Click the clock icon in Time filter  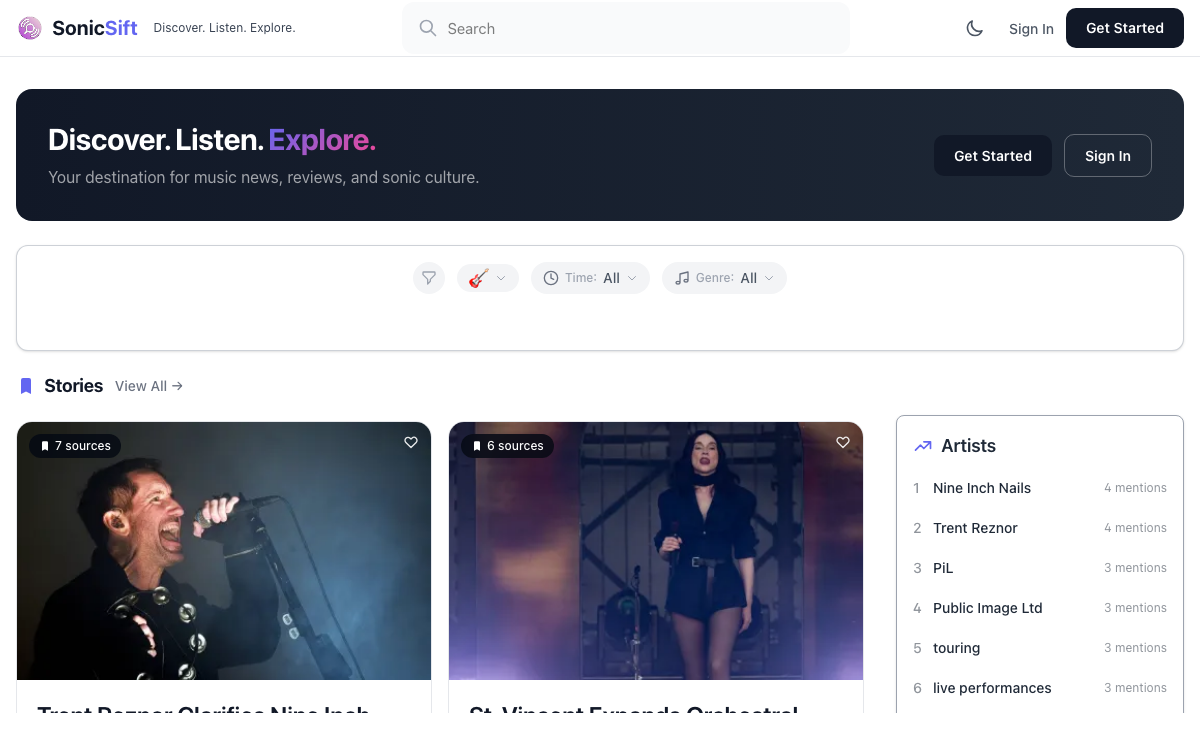click(x=551, y=277)
